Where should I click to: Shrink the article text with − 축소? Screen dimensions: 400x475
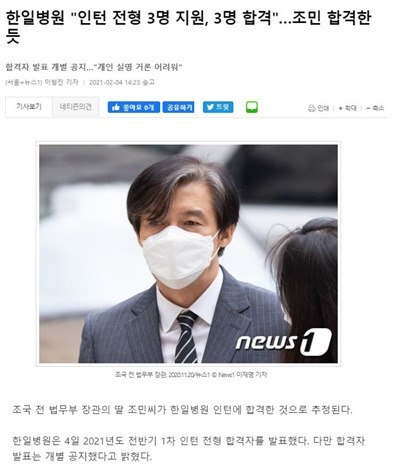pos(375,108)
